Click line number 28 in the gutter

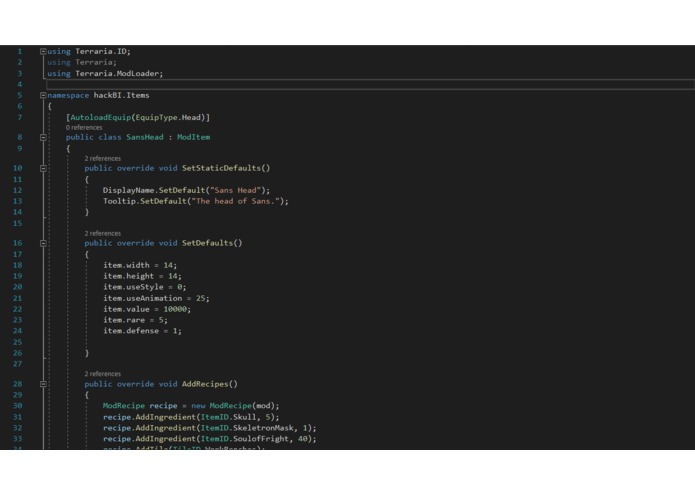pos(17,384)
